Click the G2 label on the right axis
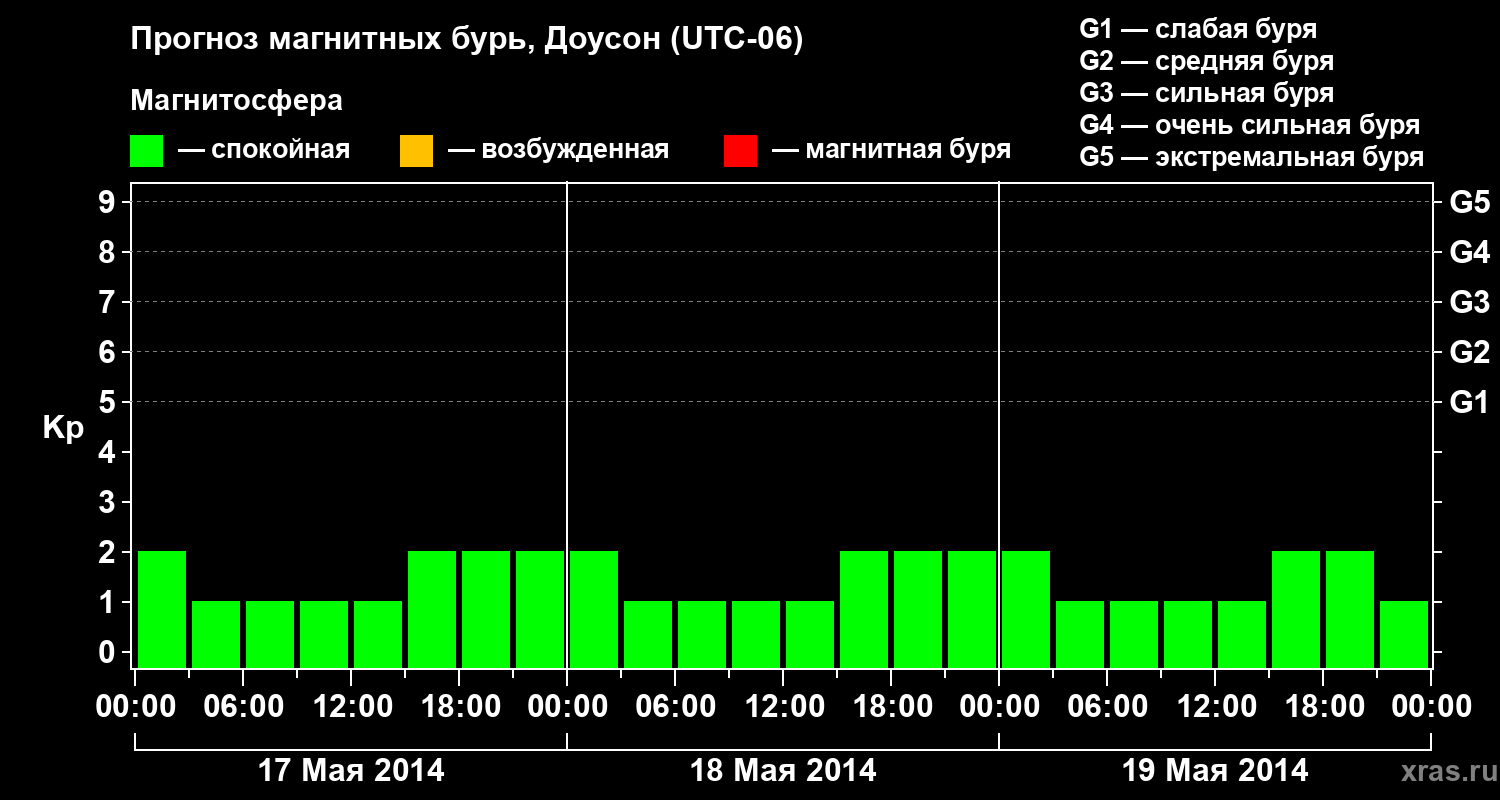Image resolution: width=1500 pixels, height=800 pixels. coord(1469,352)
